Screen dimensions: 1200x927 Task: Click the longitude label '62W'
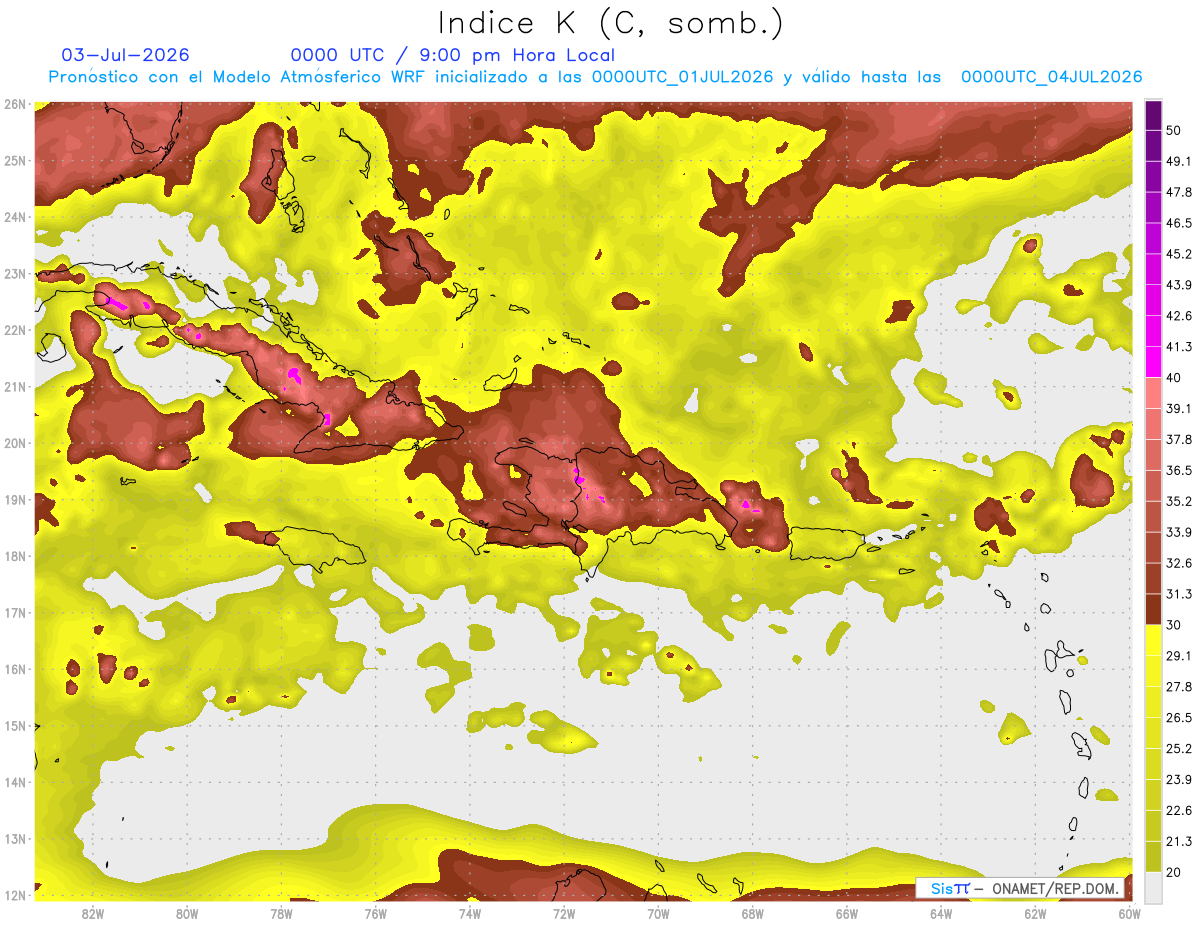(x=1034, y=915)
